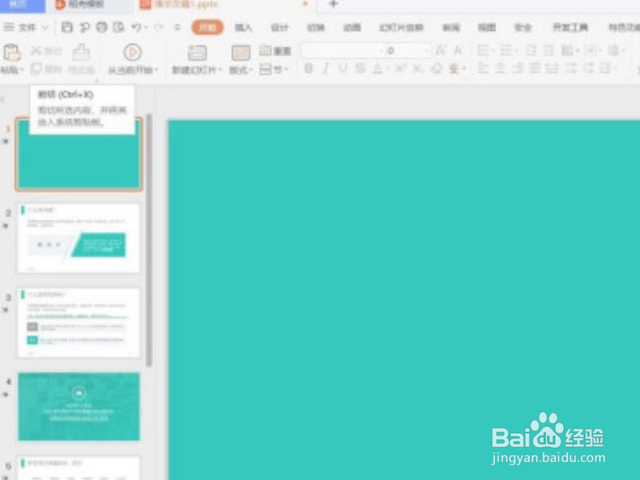The height and width of the screenshot is (480, 640).
Task: Toggle Underline formatting
Action: point(343,68)
